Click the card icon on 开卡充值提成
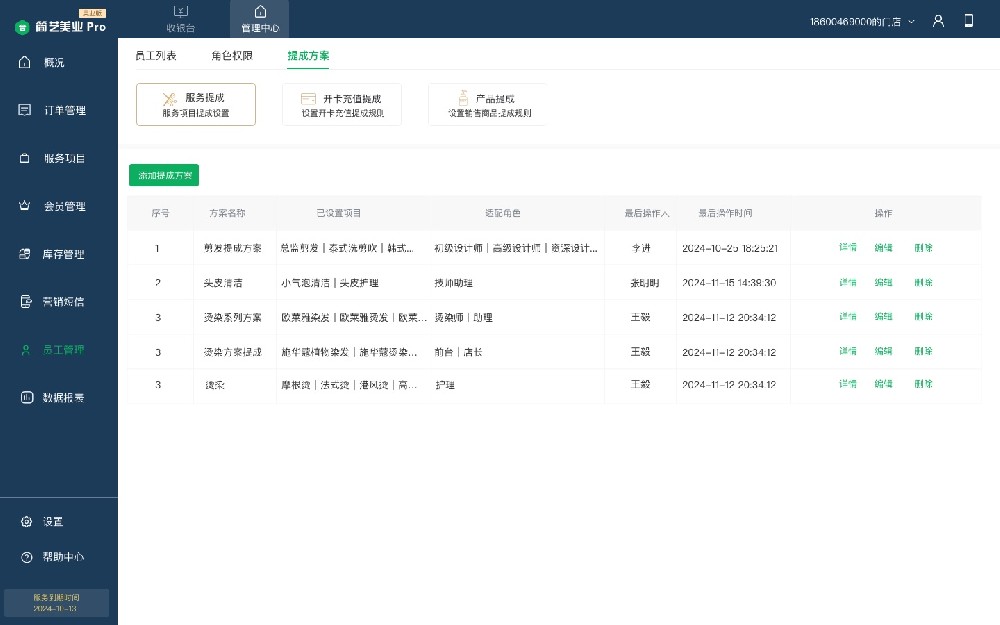Screen dimensions: 1000x625 [308, 98]
